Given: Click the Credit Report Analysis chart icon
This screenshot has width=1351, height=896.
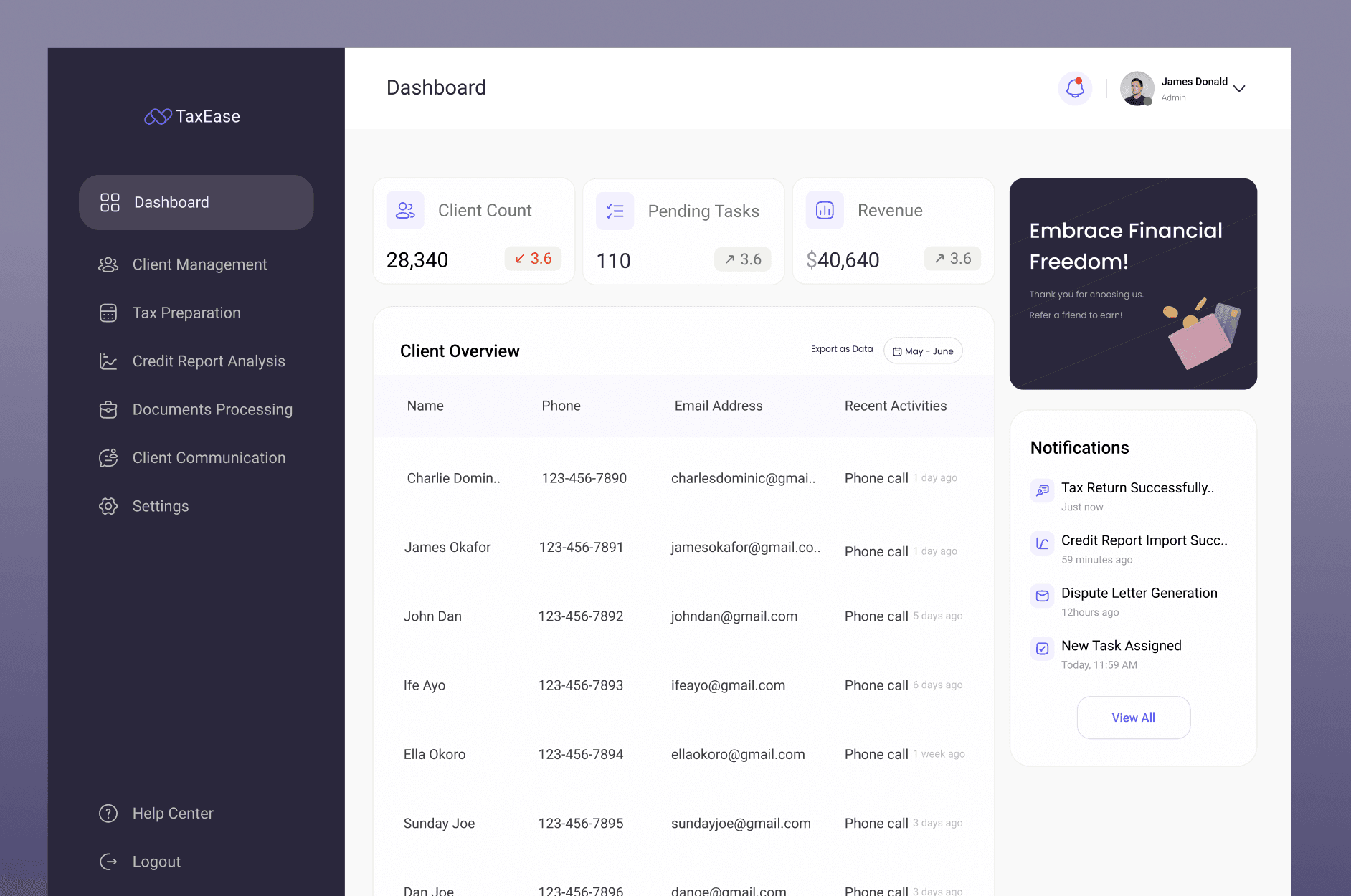Looking at the screenshot, I should pos(108,361).
